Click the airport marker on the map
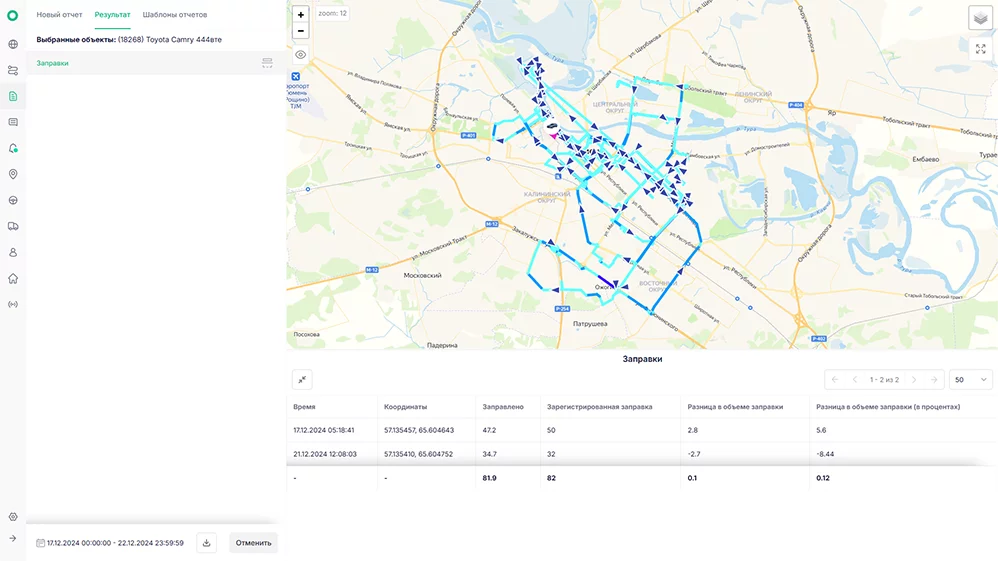 point(296,76)
